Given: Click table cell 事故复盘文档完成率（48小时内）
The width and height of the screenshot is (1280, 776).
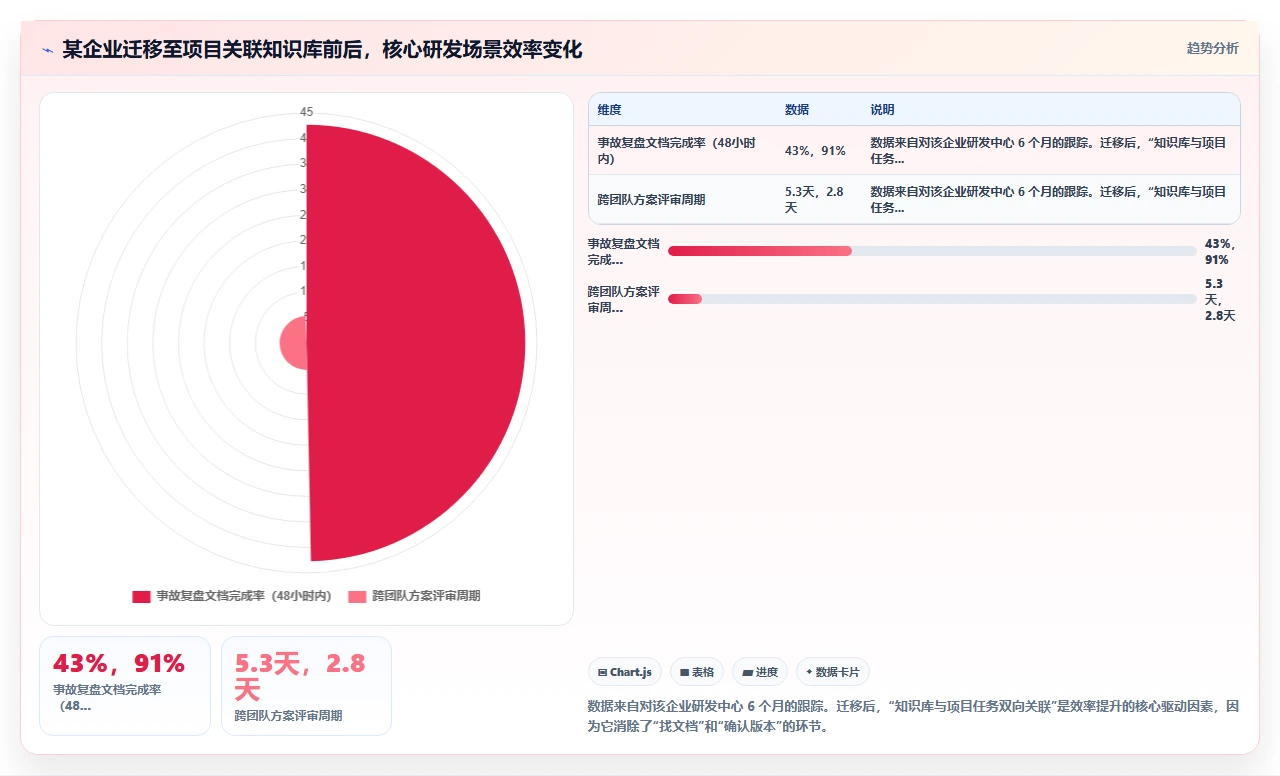Looking at the screenshot, I should pyautogui.click(x=683, y=151).
